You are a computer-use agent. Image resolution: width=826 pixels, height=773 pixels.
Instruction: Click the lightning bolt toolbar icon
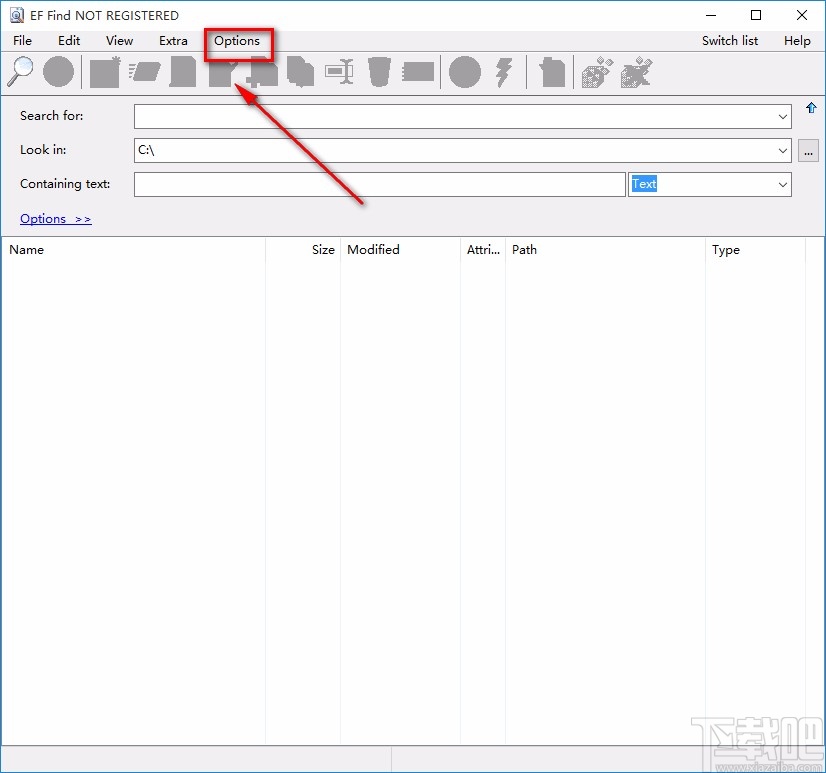coord(504,72)
